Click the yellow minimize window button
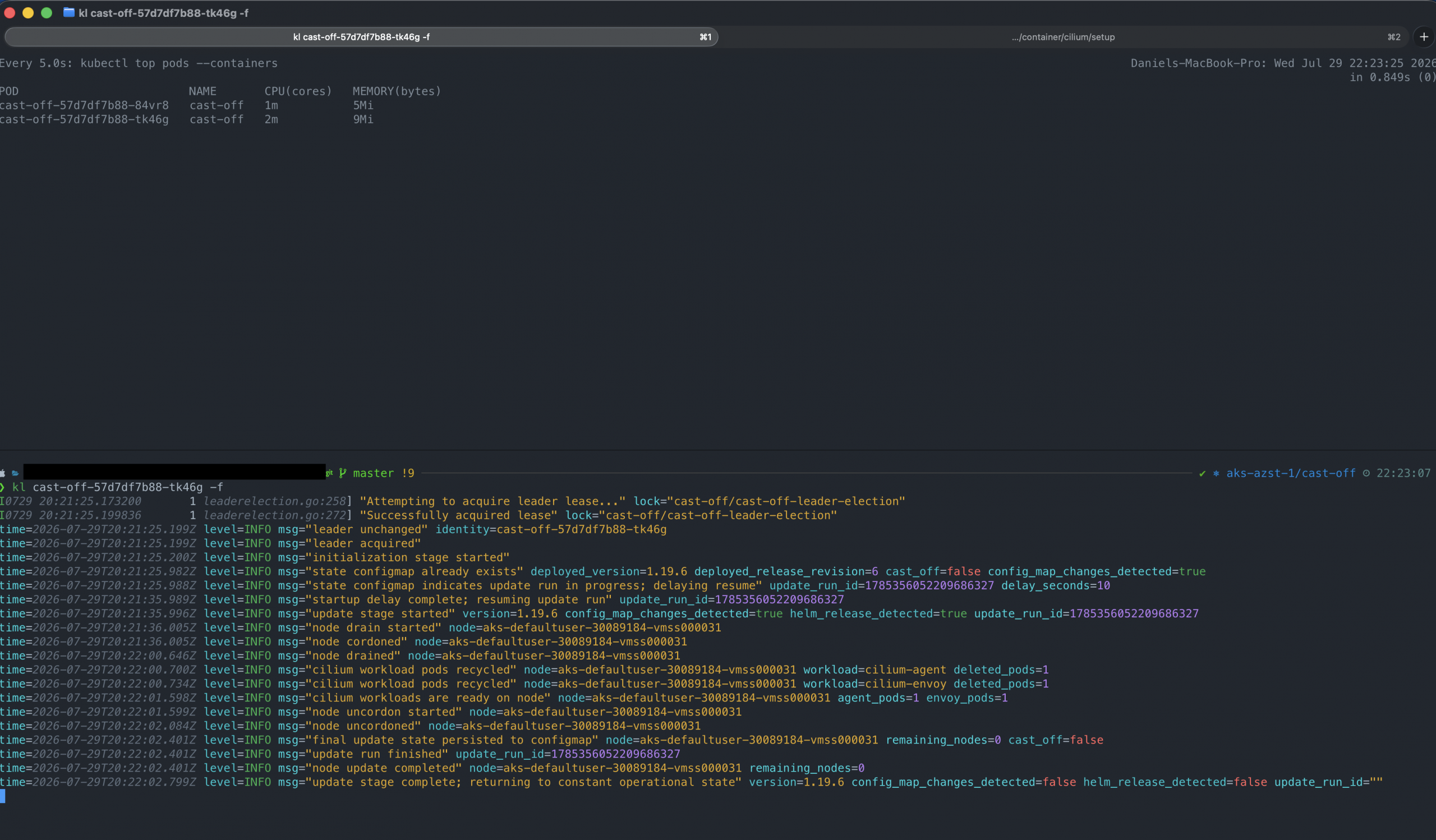 click(28, 12)
